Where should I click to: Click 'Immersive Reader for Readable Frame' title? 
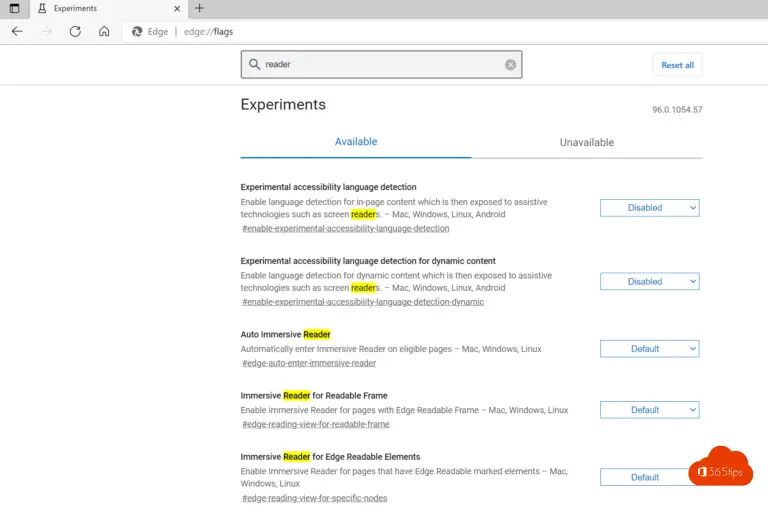point(314,396)
